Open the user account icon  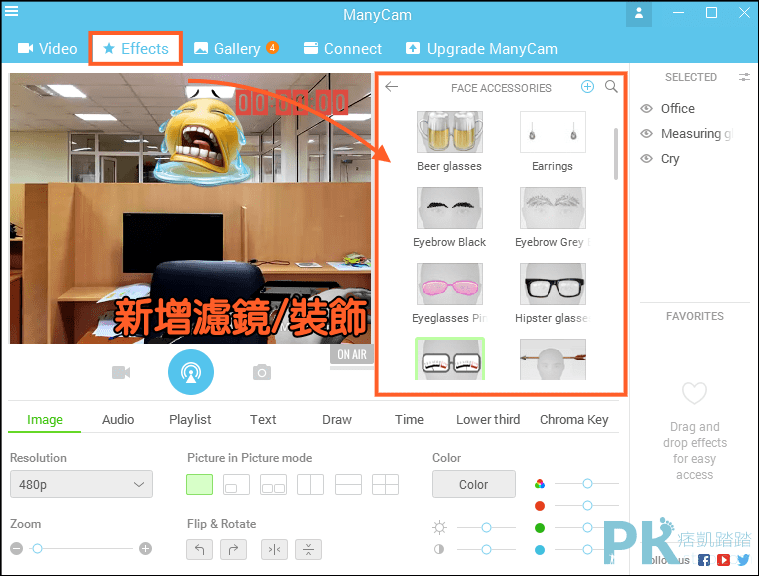(x=638, y=14)
